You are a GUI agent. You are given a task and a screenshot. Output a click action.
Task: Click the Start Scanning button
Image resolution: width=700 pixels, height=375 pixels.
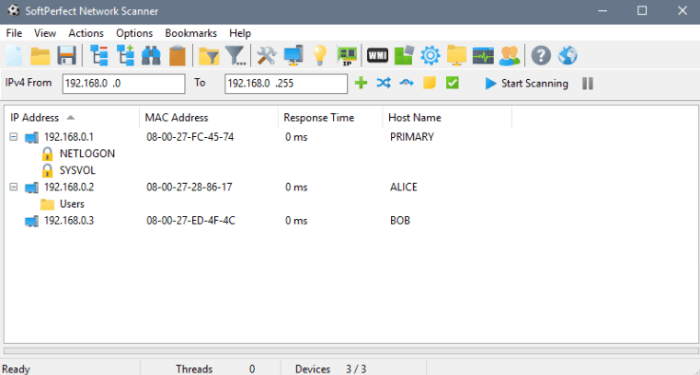tap(527, 83)
